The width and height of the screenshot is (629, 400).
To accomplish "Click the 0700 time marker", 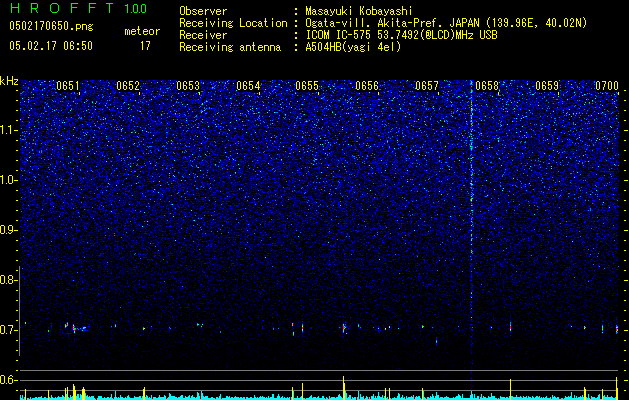I will tap(607, 86).
